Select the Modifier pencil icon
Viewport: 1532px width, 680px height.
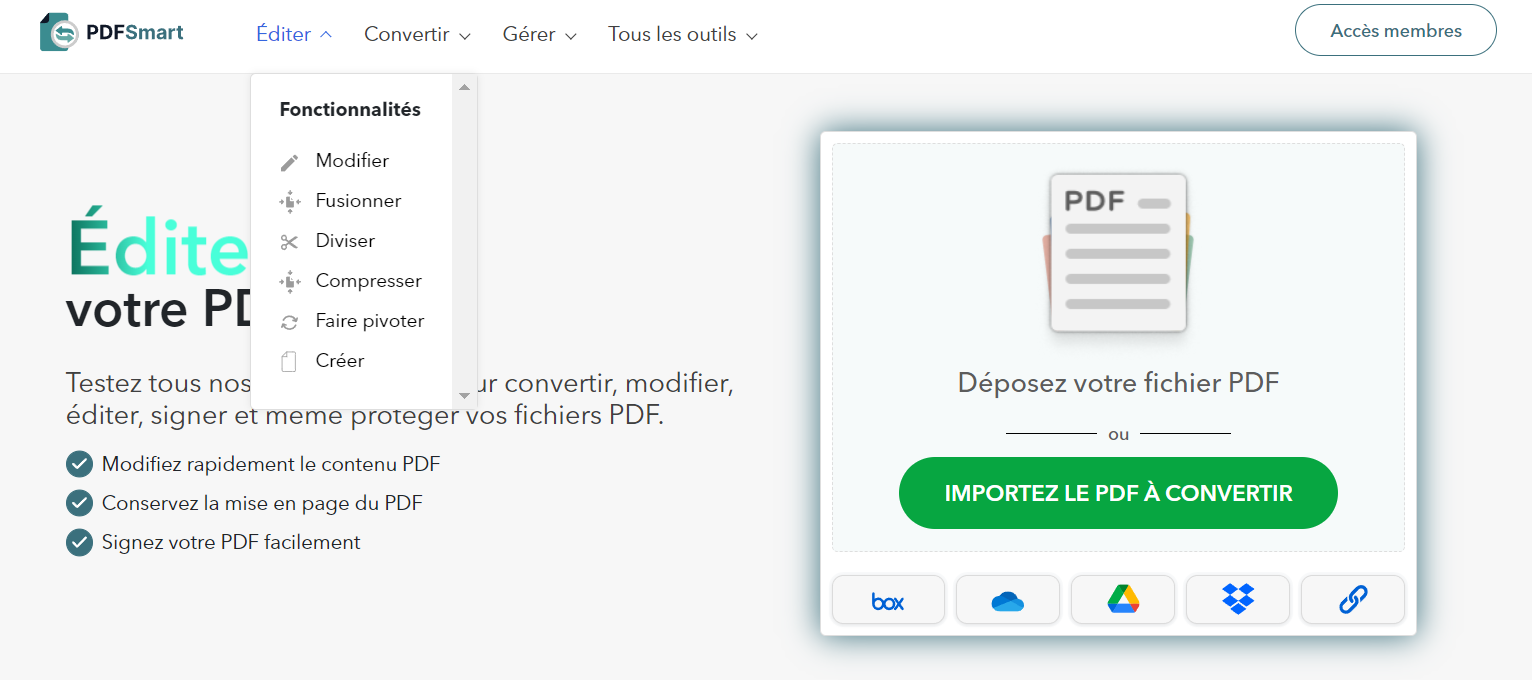pyautogui.click(x=291, y=160)
